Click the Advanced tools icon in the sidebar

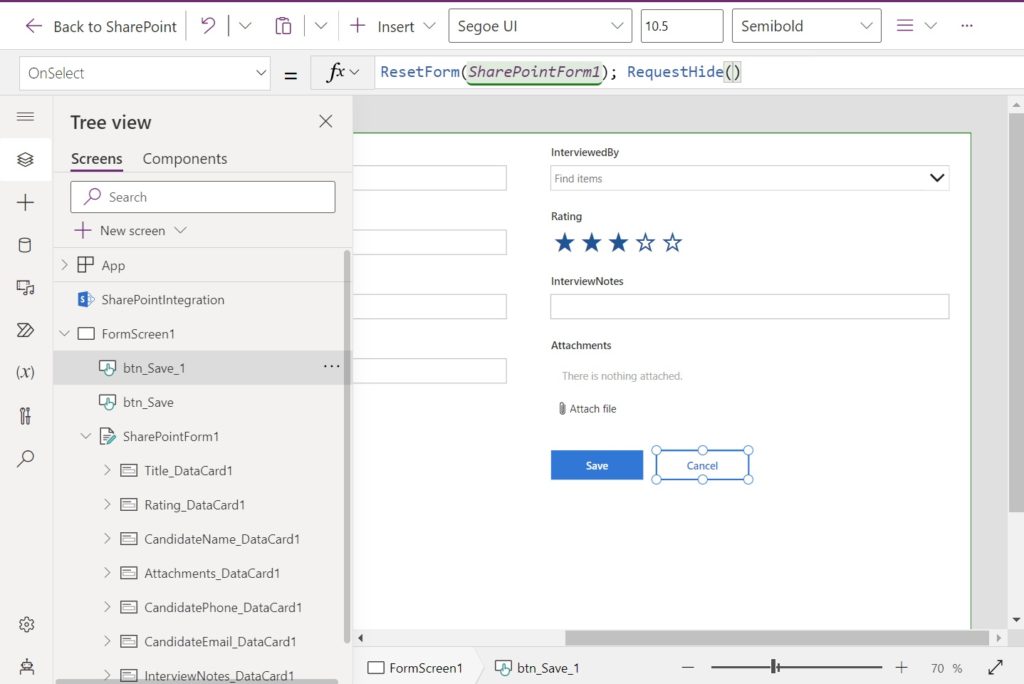(x=25, y=415)
